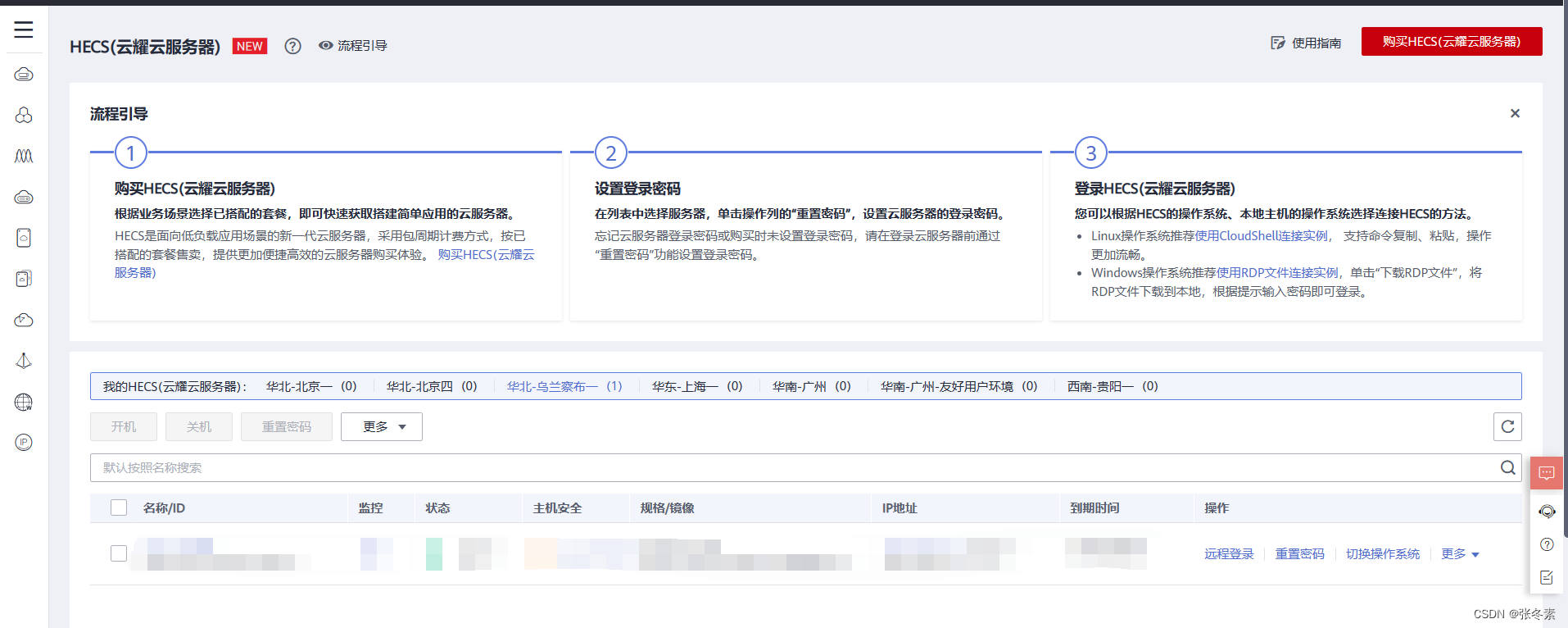1568x628 pixels.
Task: Refresh the server list
Action: (1507, 426)
